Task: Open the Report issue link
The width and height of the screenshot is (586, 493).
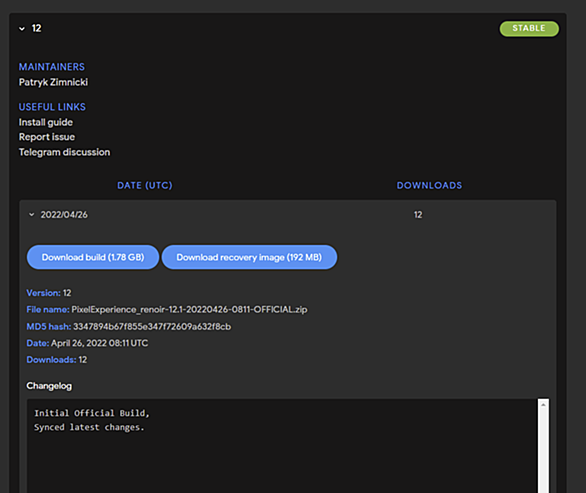Action: pos(47,137)
